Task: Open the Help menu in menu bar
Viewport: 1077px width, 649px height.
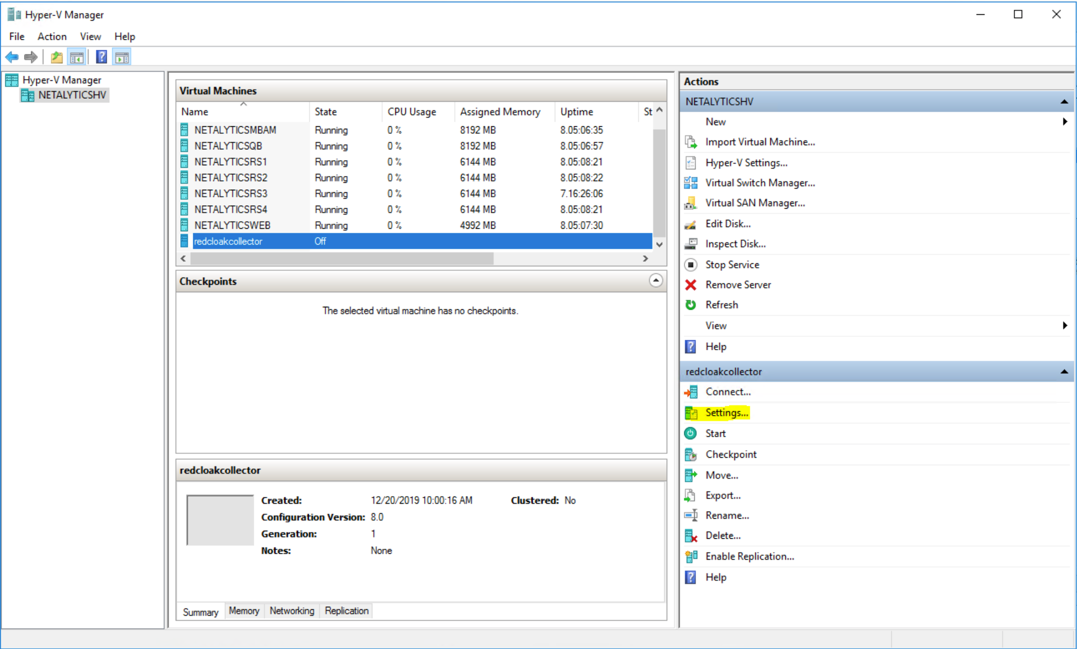Action: (125, 36)
